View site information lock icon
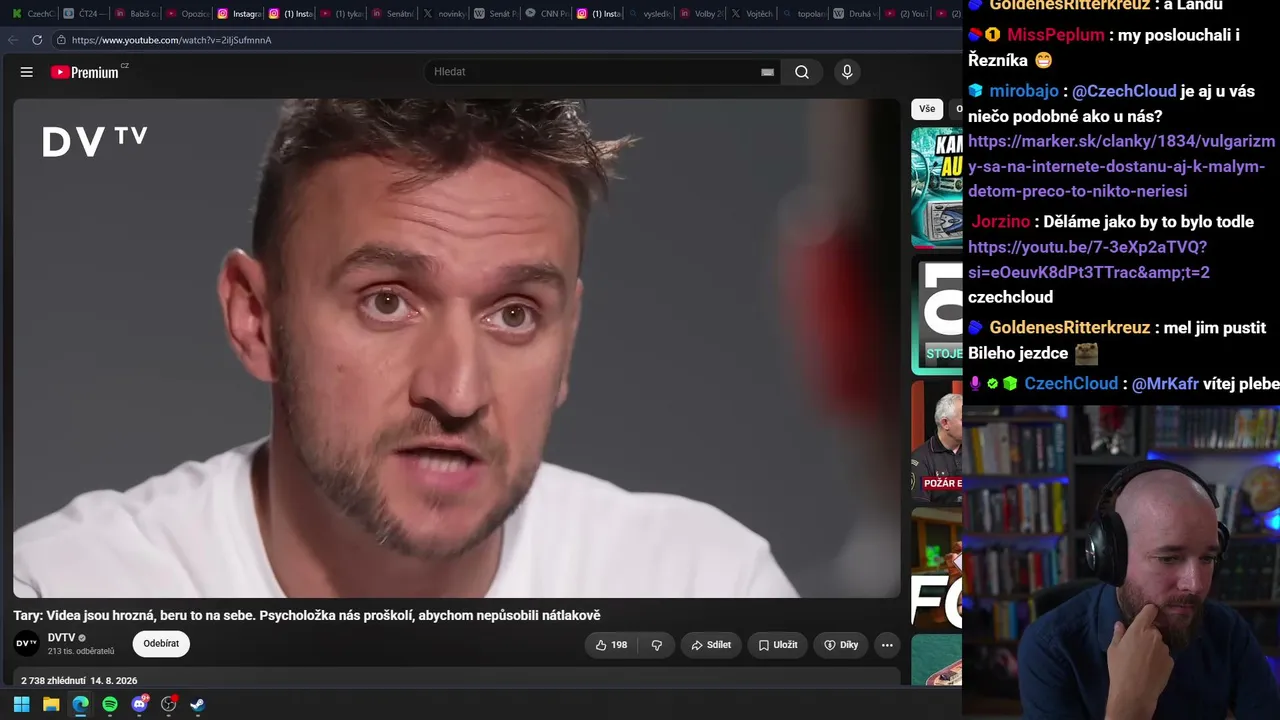 click(61, 40)
